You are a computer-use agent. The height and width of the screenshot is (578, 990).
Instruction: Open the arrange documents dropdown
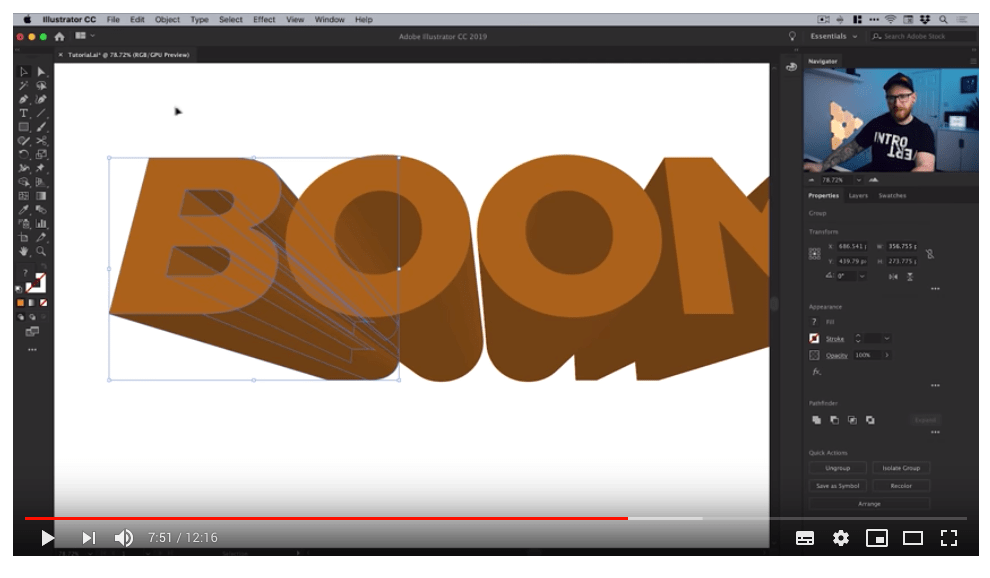click(85, 36)
